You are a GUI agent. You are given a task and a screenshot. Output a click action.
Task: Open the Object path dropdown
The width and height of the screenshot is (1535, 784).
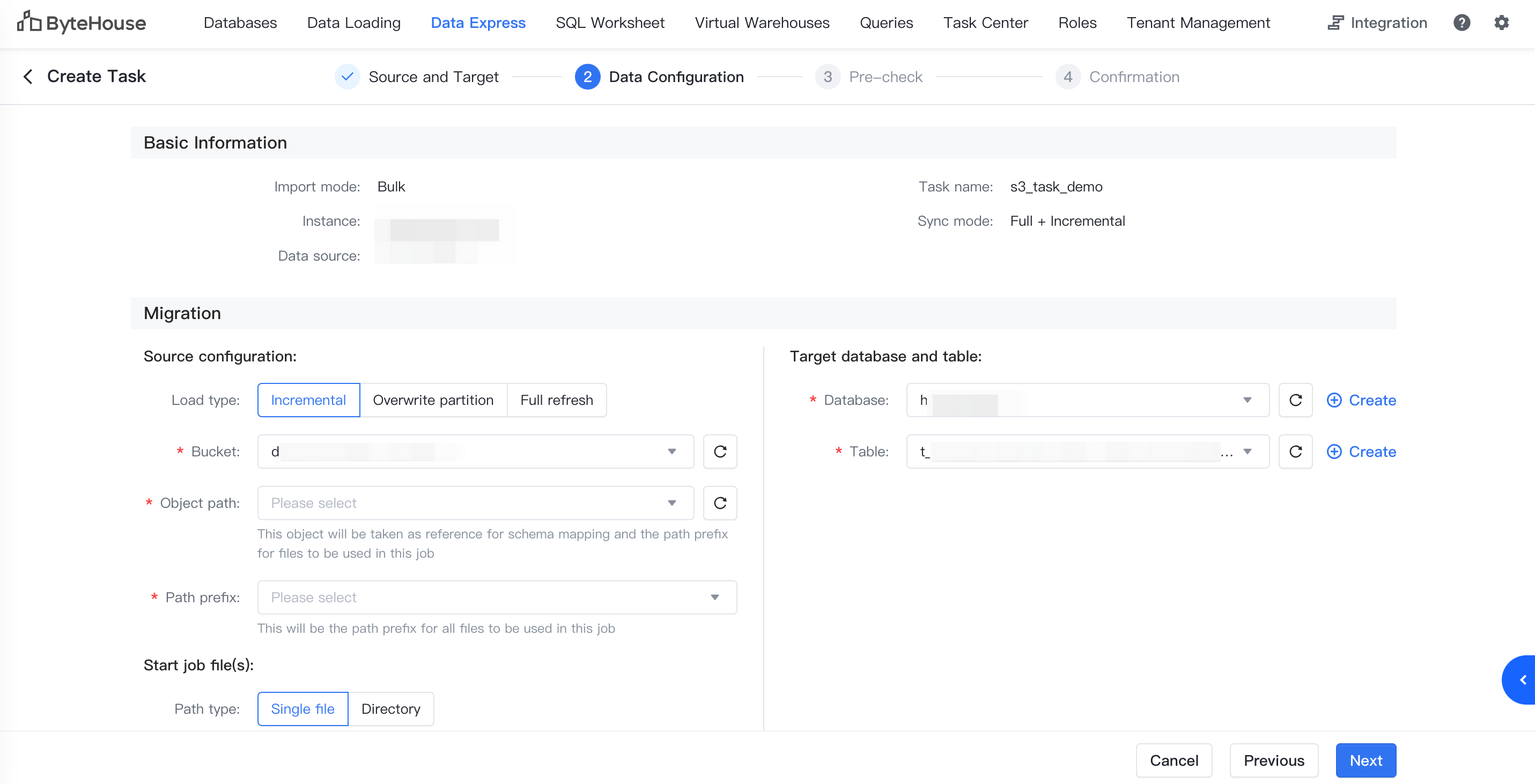(x=476, y=503)
